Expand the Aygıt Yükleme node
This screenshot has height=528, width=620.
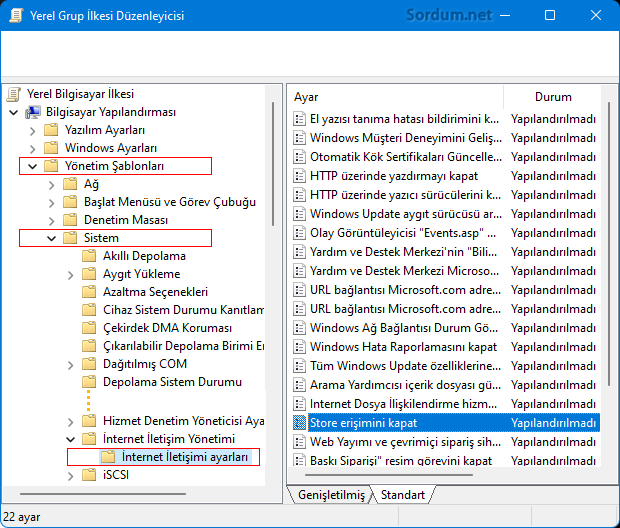[70, 275]
